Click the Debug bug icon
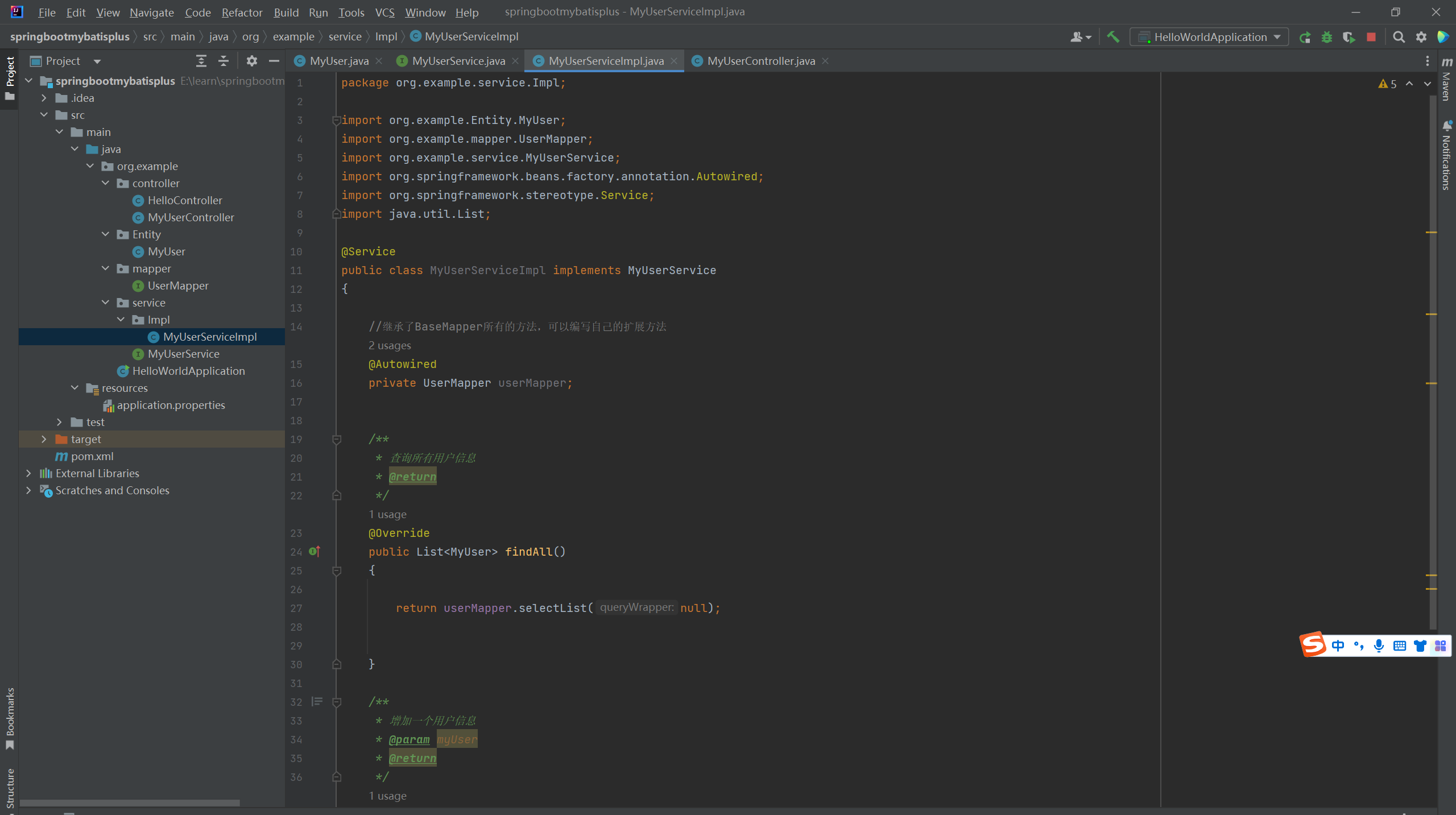 click(1327, 37)
